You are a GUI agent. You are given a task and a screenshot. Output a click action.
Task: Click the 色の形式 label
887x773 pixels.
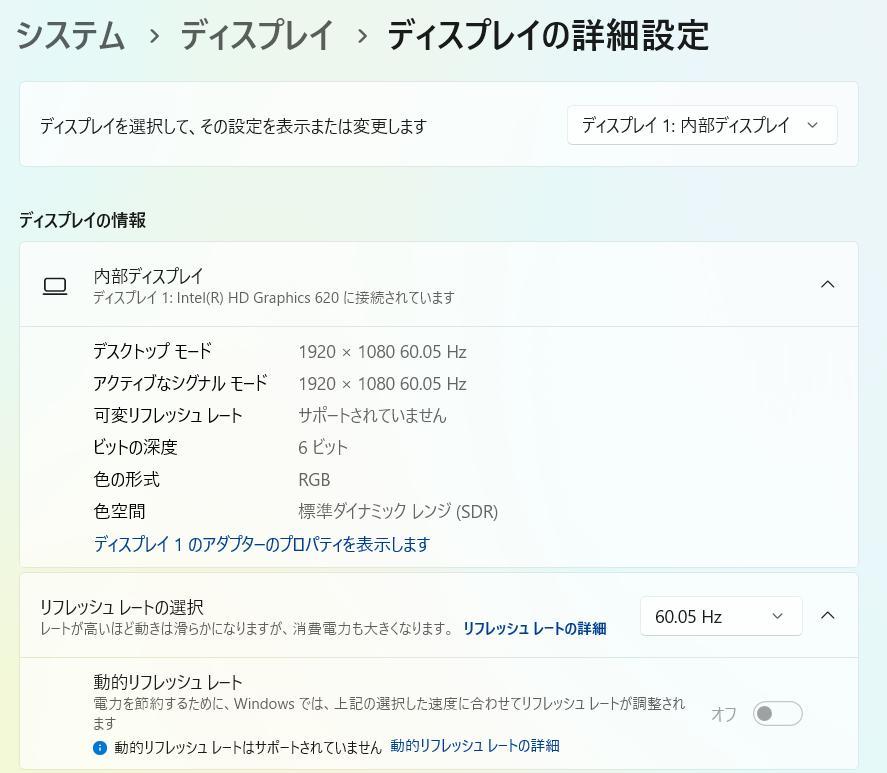click(127, 479)
